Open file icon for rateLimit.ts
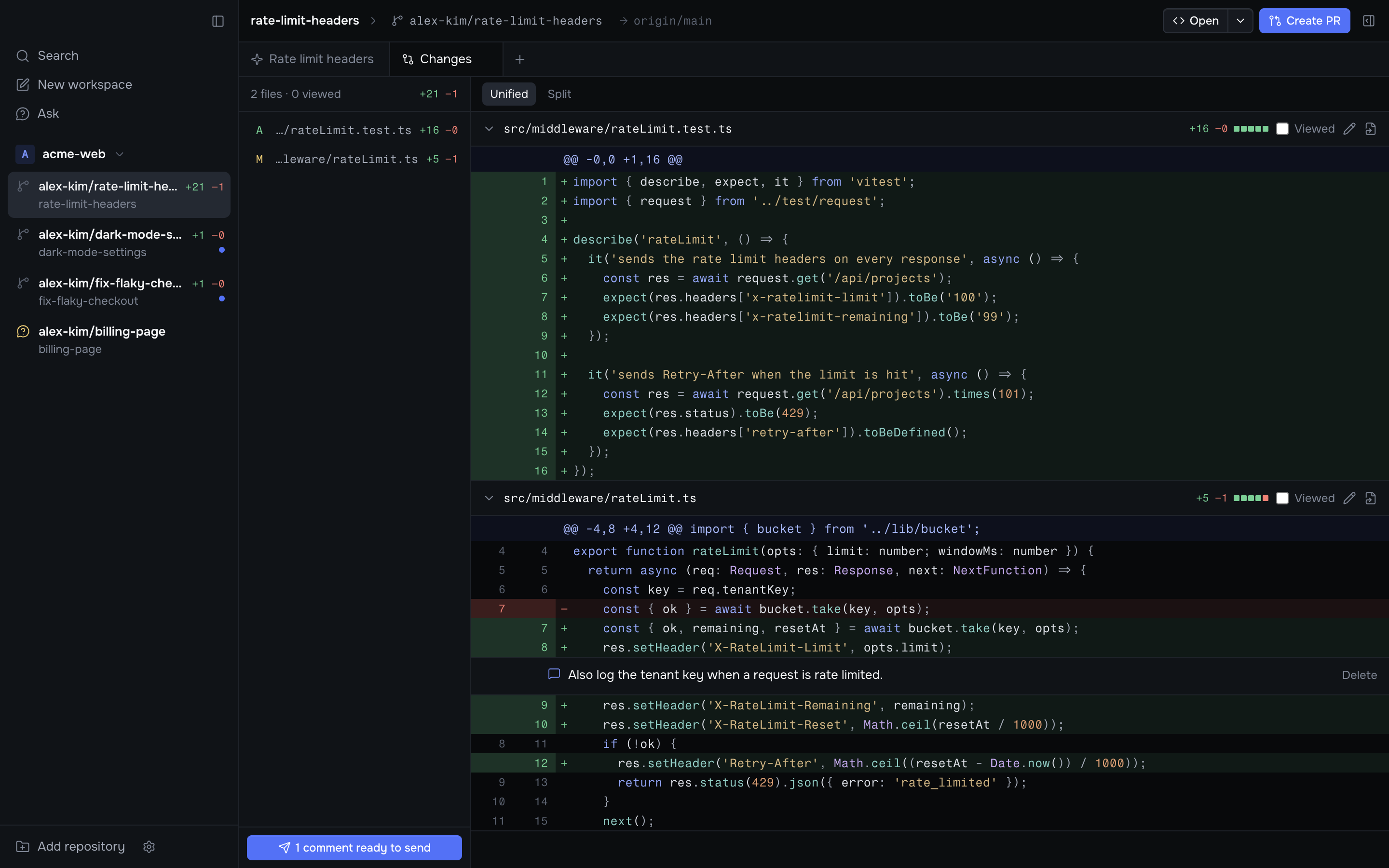This screenshot has height=868, width=1389. 1371,498
